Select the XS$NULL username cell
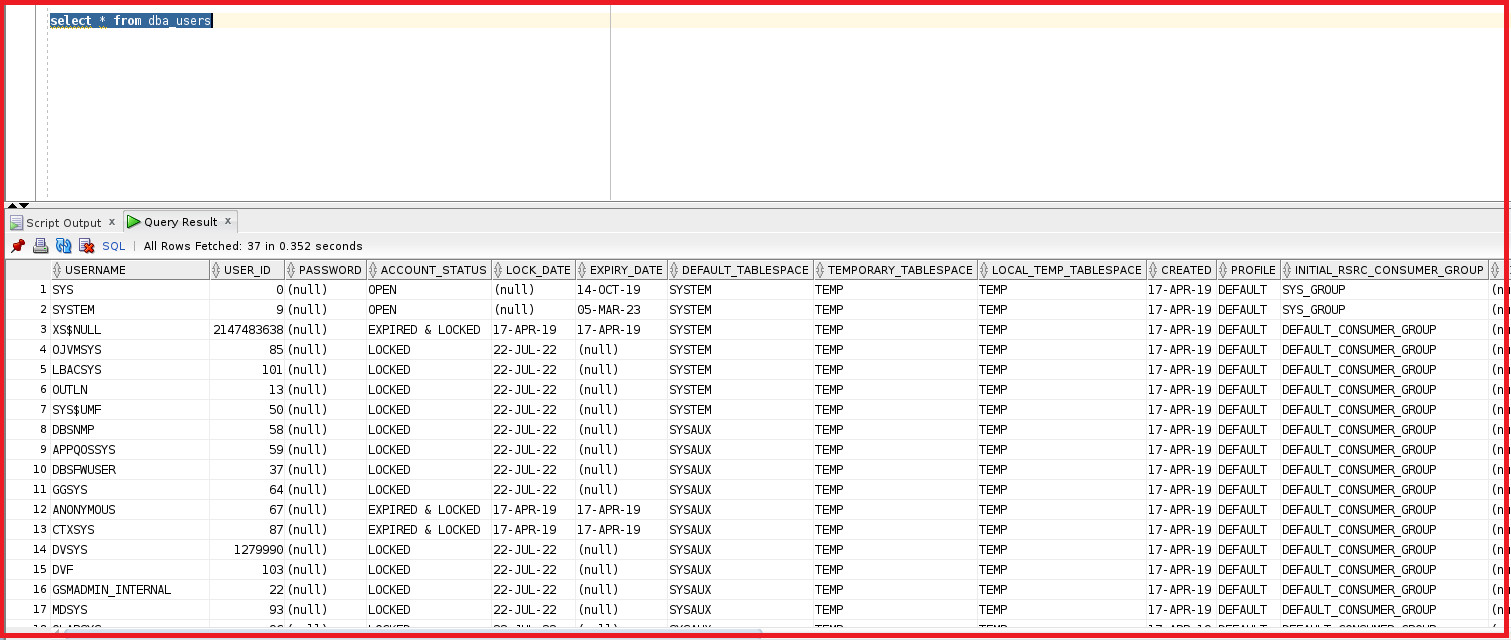This screenshot has width=1511, height=640. pos(129,330)
